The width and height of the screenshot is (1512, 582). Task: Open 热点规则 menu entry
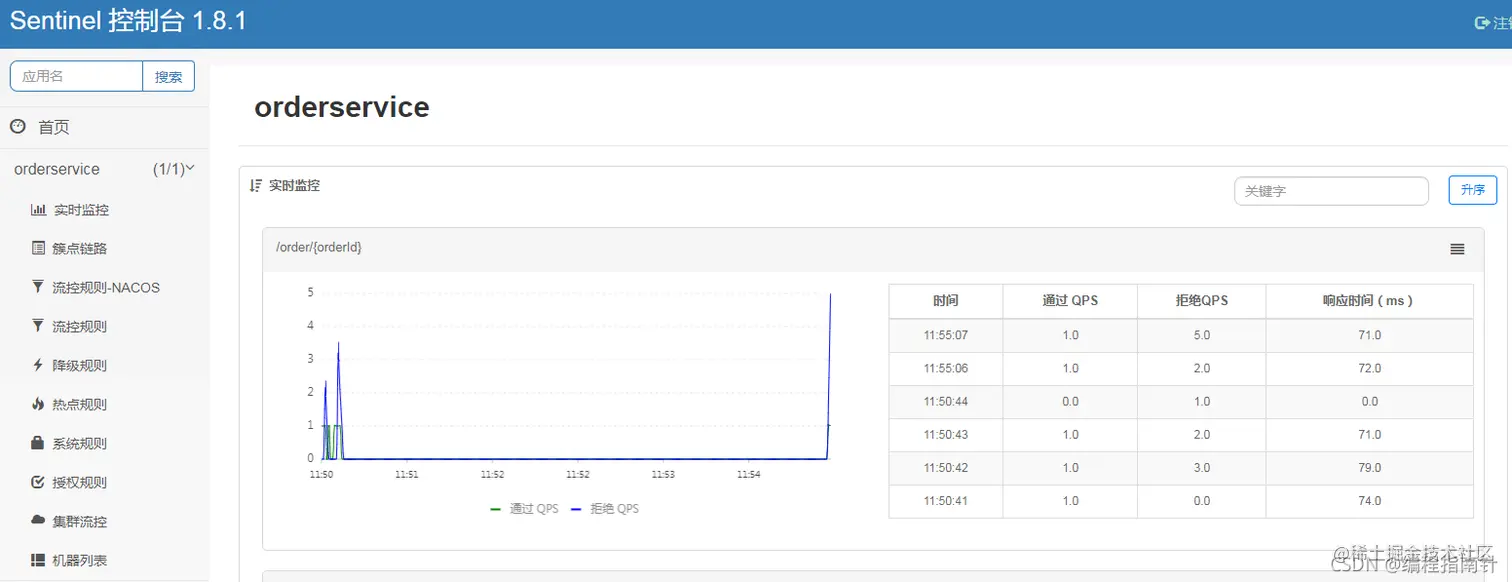coord(79,404)
